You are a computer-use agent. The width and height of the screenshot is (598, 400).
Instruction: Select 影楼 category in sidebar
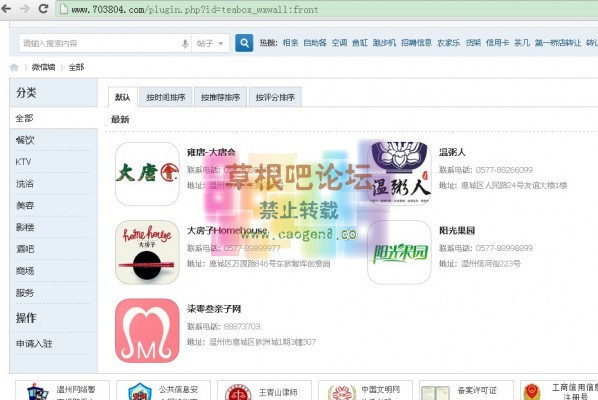[53, 227]
